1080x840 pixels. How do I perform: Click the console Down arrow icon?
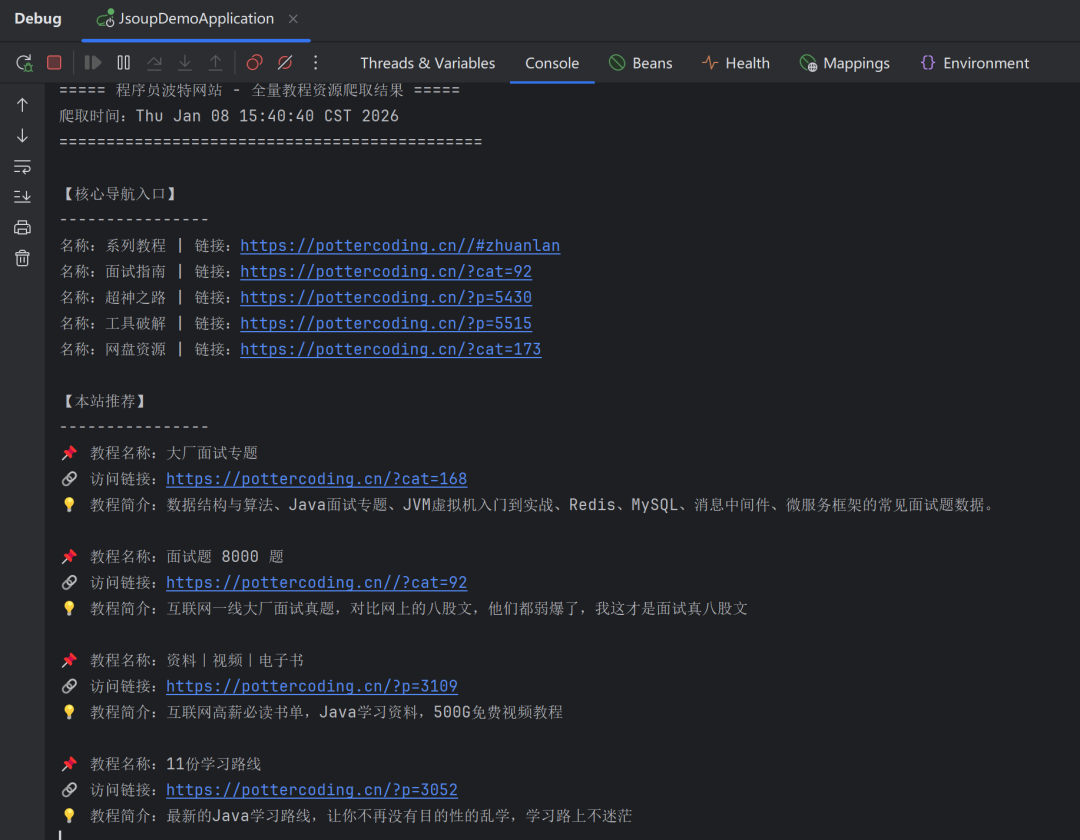pos(22,136)
